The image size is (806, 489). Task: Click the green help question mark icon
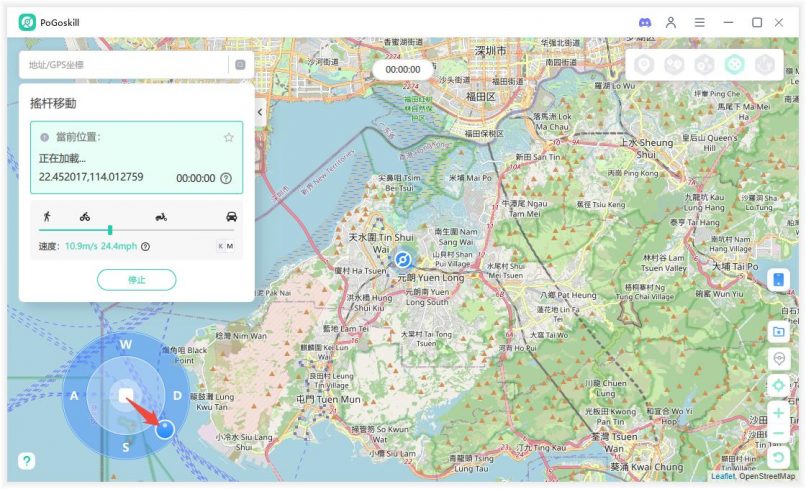point(26,461)
